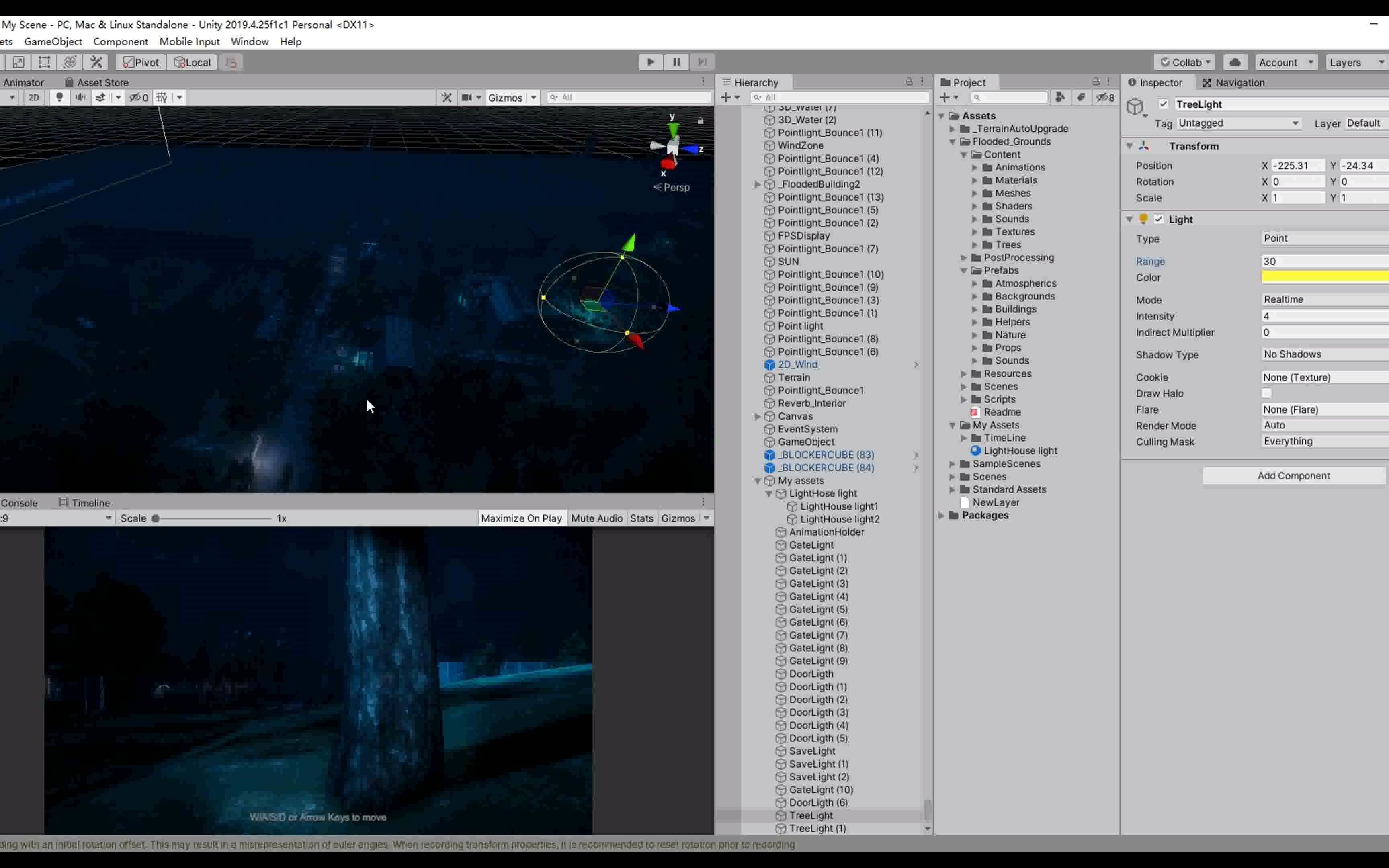Toggle scene lighting with the lightbulb icon
1389x868 pixels.
point(59,97)
